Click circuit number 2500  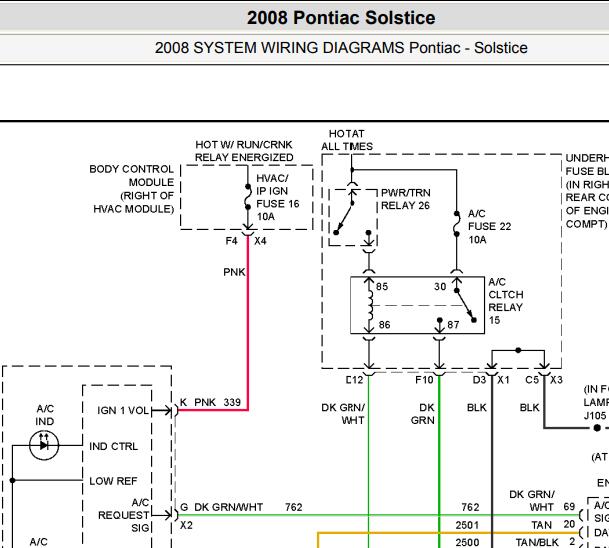pos(467,542)
